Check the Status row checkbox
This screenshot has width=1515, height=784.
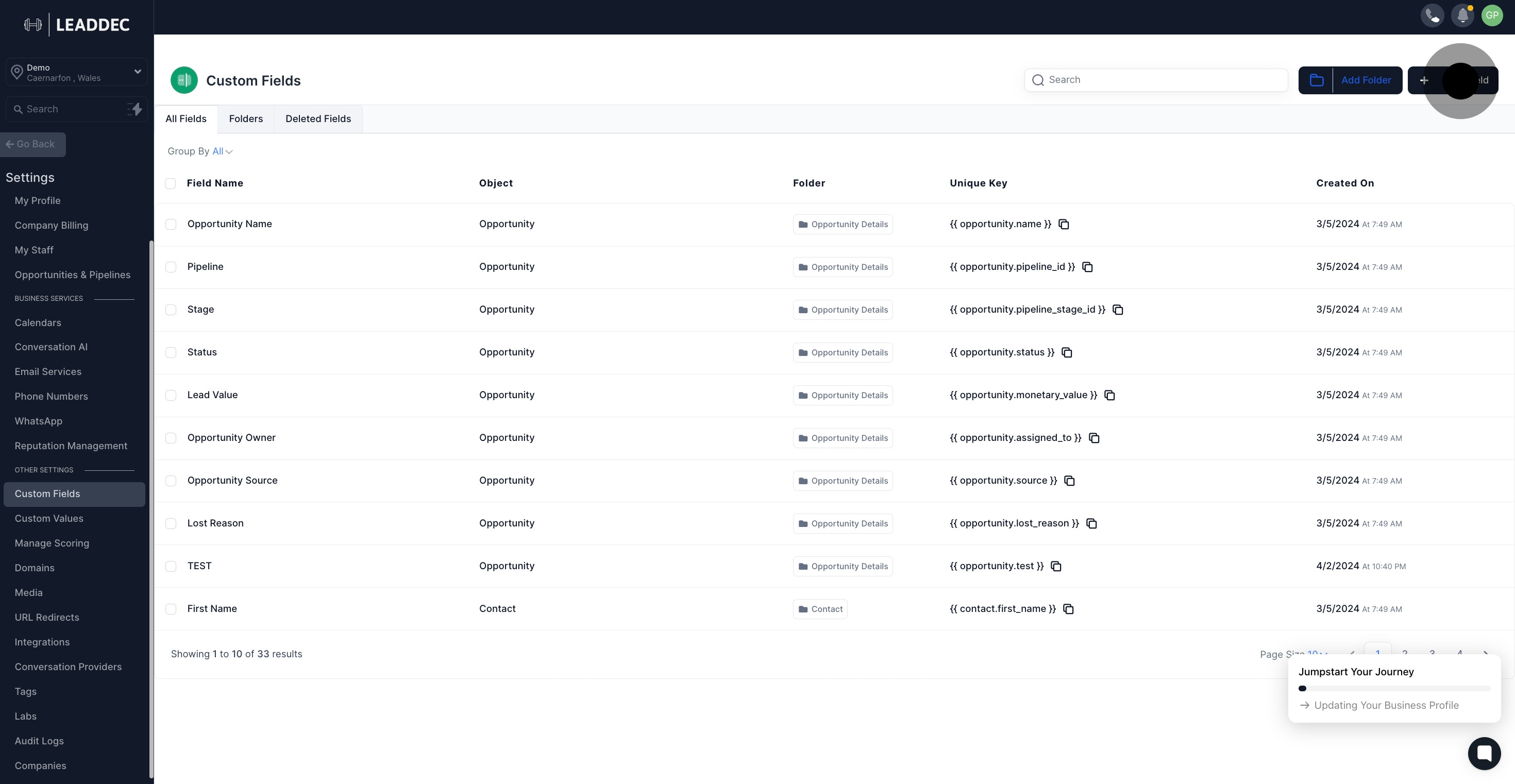pos(171,353)
